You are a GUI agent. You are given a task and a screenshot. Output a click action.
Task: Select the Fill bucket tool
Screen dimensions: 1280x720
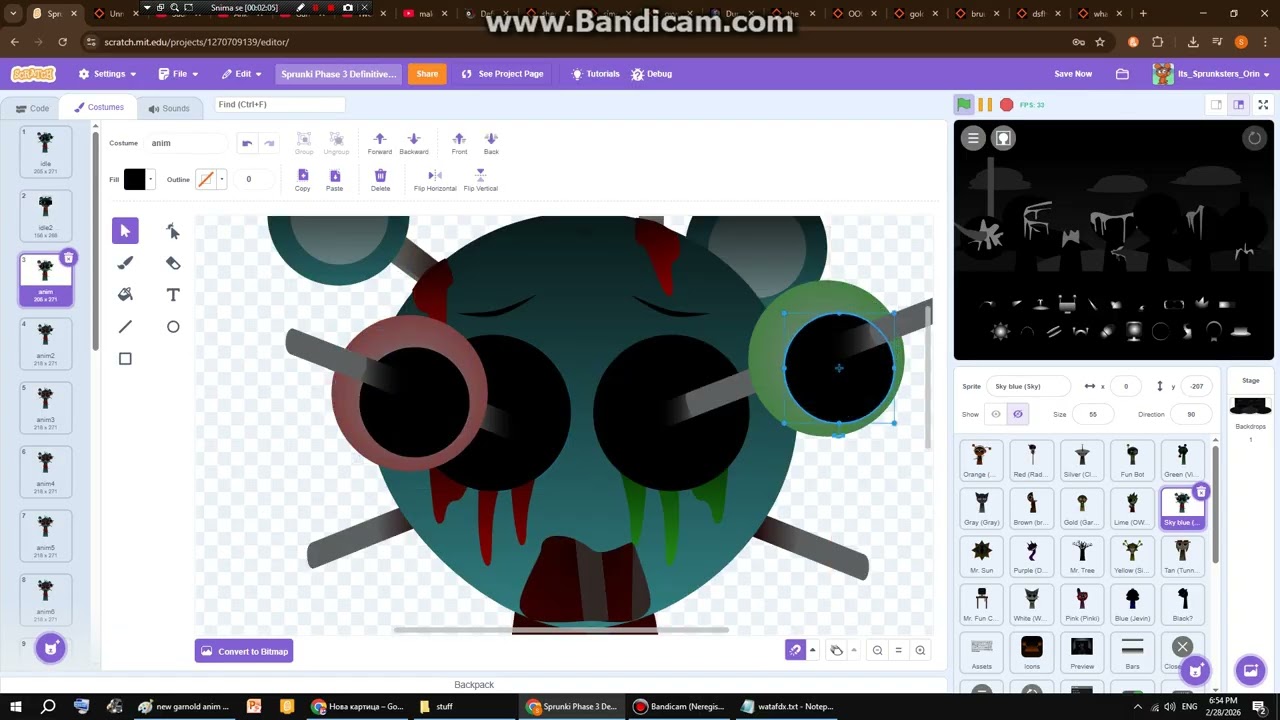125,295
